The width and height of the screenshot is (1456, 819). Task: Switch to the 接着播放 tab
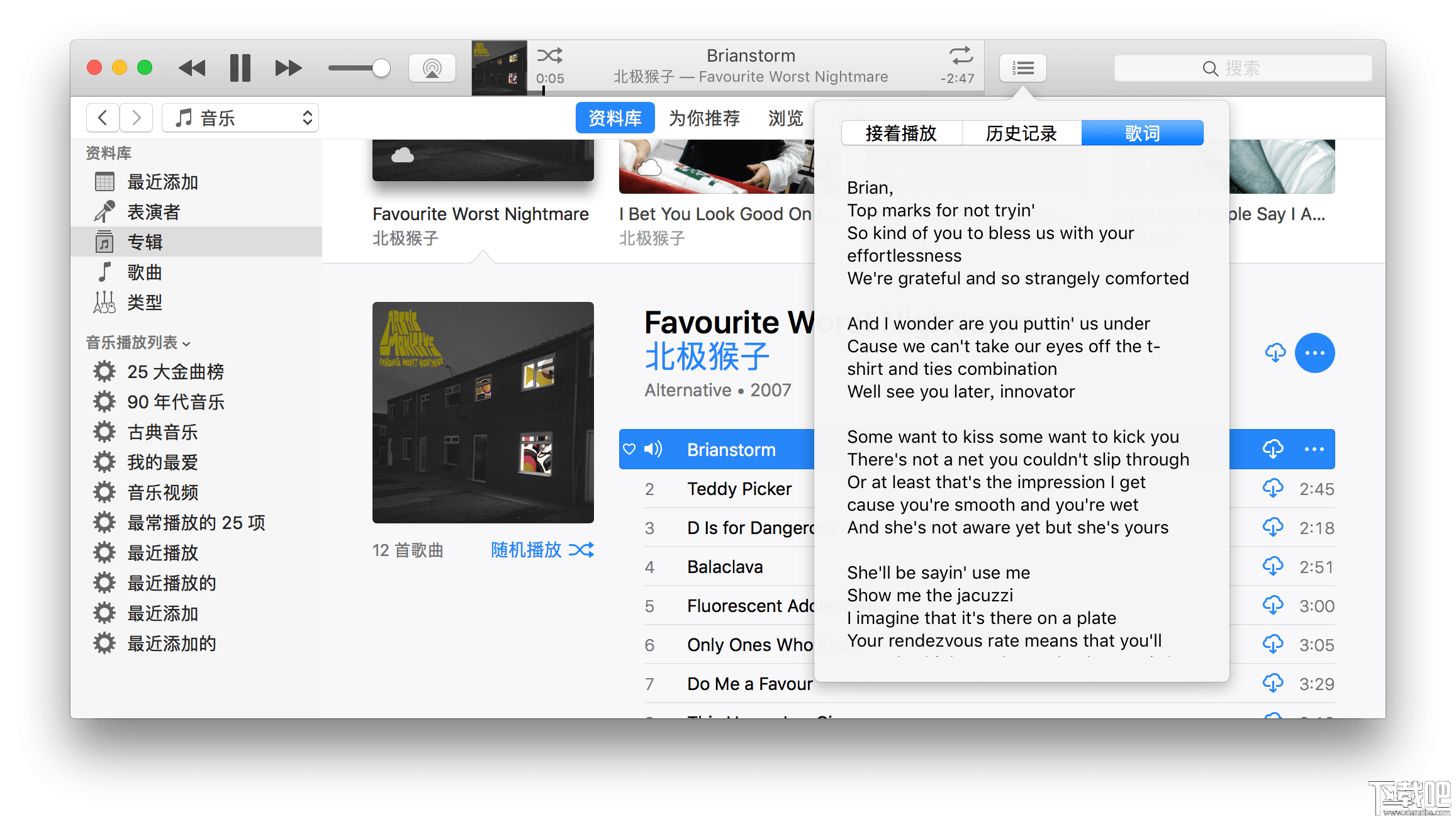tap(898, 134)
